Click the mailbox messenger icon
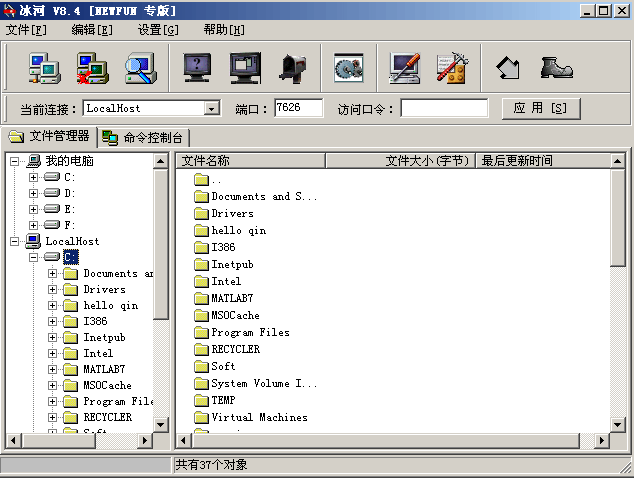Screen dimensions: 634x478 click(293, 69)
